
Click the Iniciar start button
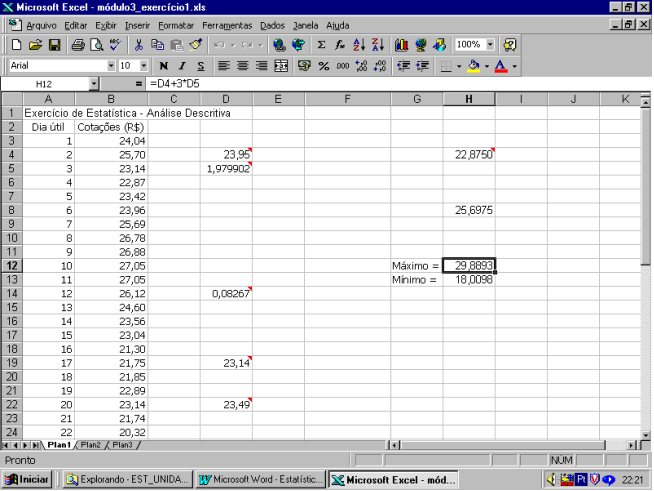point(28,479)
